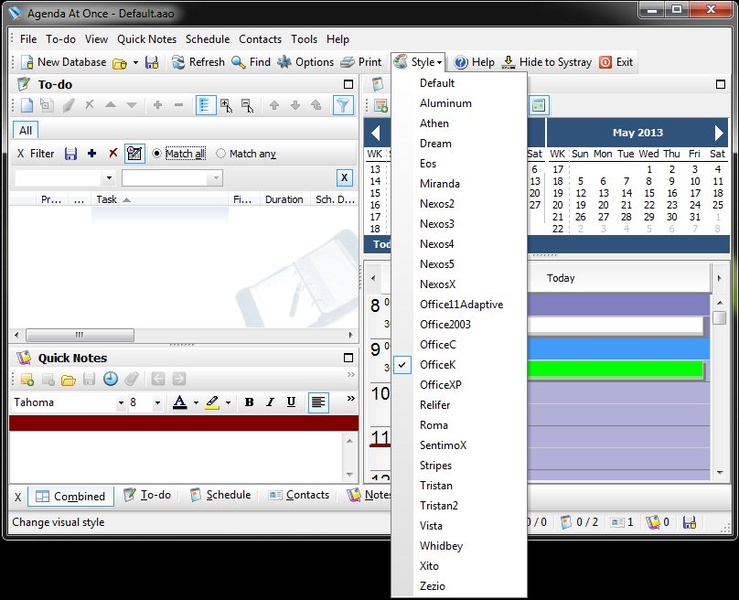Click the Help question mark icon
Viewport: 739px width, 600px height.
[461, 62]
